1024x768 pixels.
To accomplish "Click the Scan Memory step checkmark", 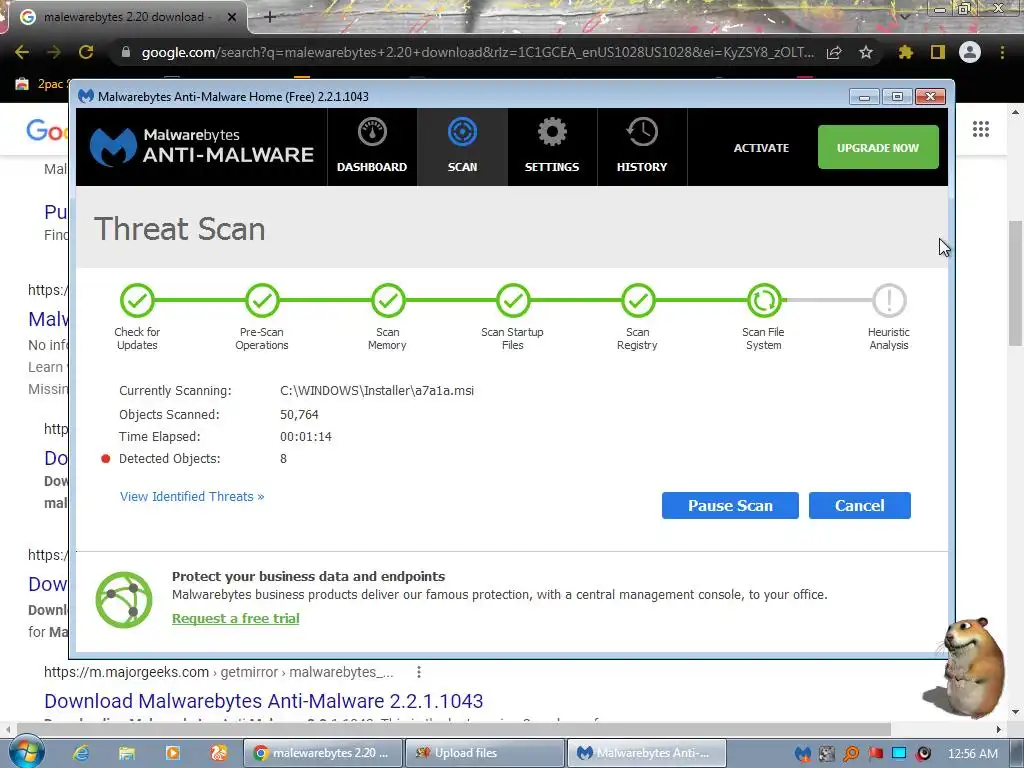I will pyautogui.click(x=388, y=300).
